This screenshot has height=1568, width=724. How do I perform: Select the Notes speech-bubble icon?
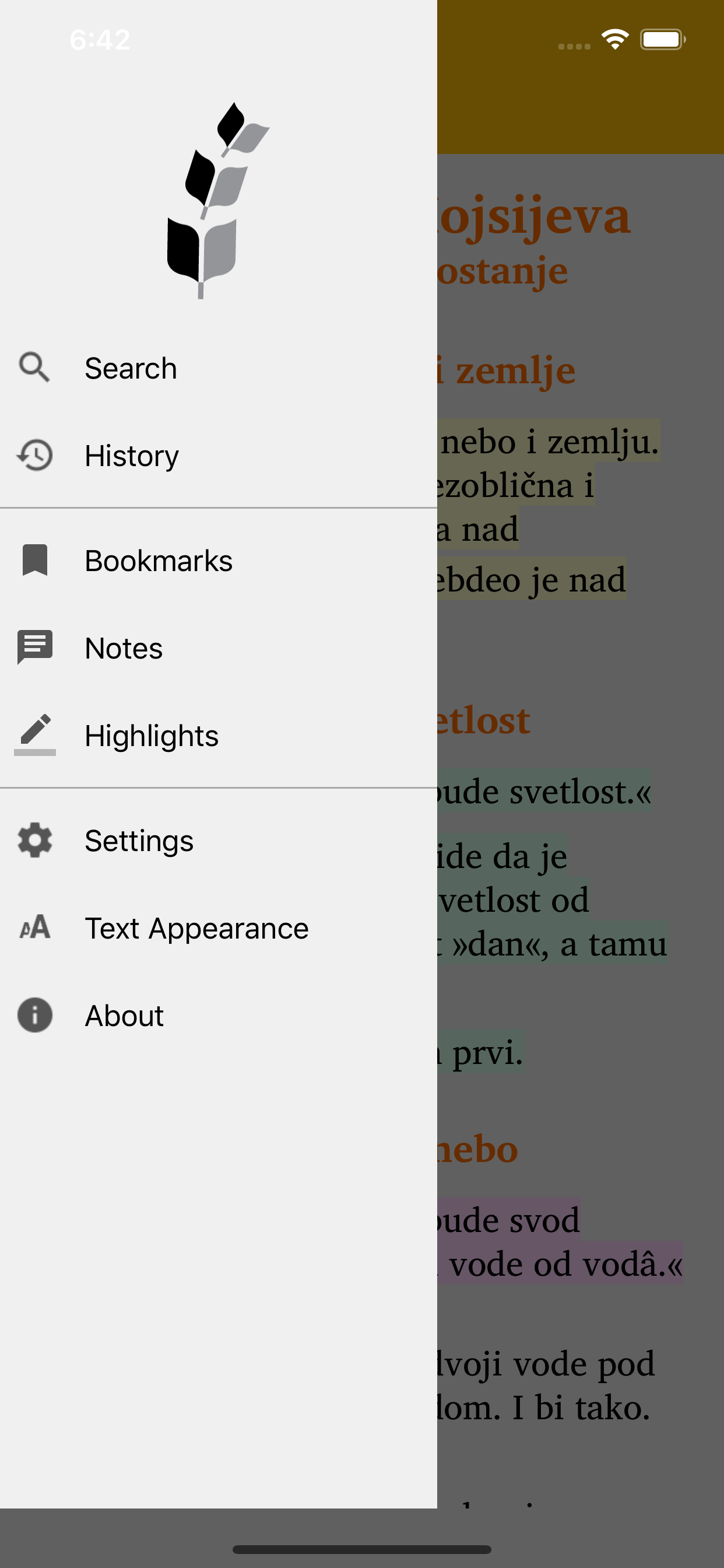point(34,647)
